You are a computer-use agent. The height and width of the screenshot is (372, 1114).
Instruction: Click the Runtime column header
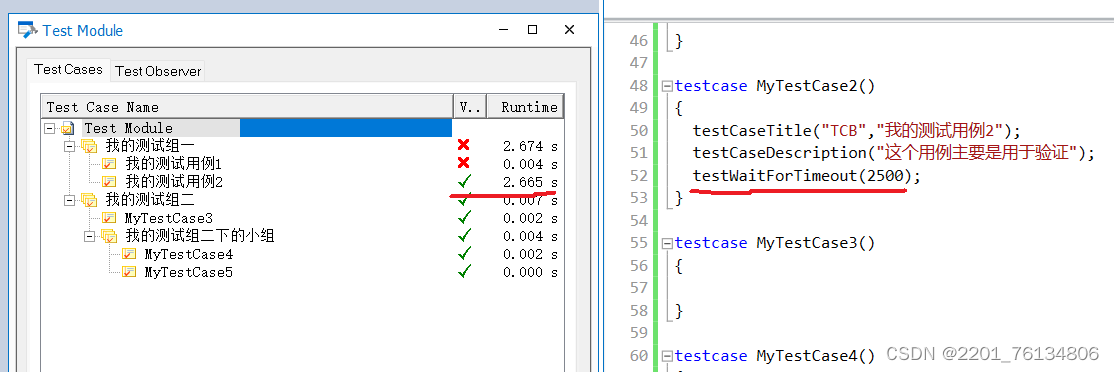point(526,106)
